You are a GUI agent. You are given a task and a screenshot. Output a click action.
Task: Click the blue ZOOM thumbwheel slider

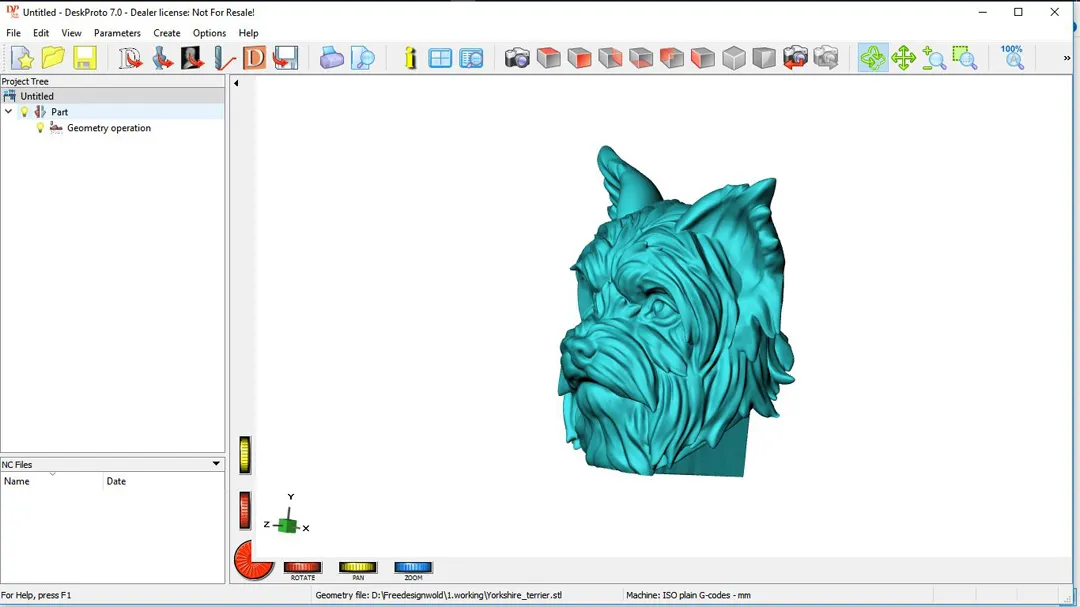coord(413,568)
